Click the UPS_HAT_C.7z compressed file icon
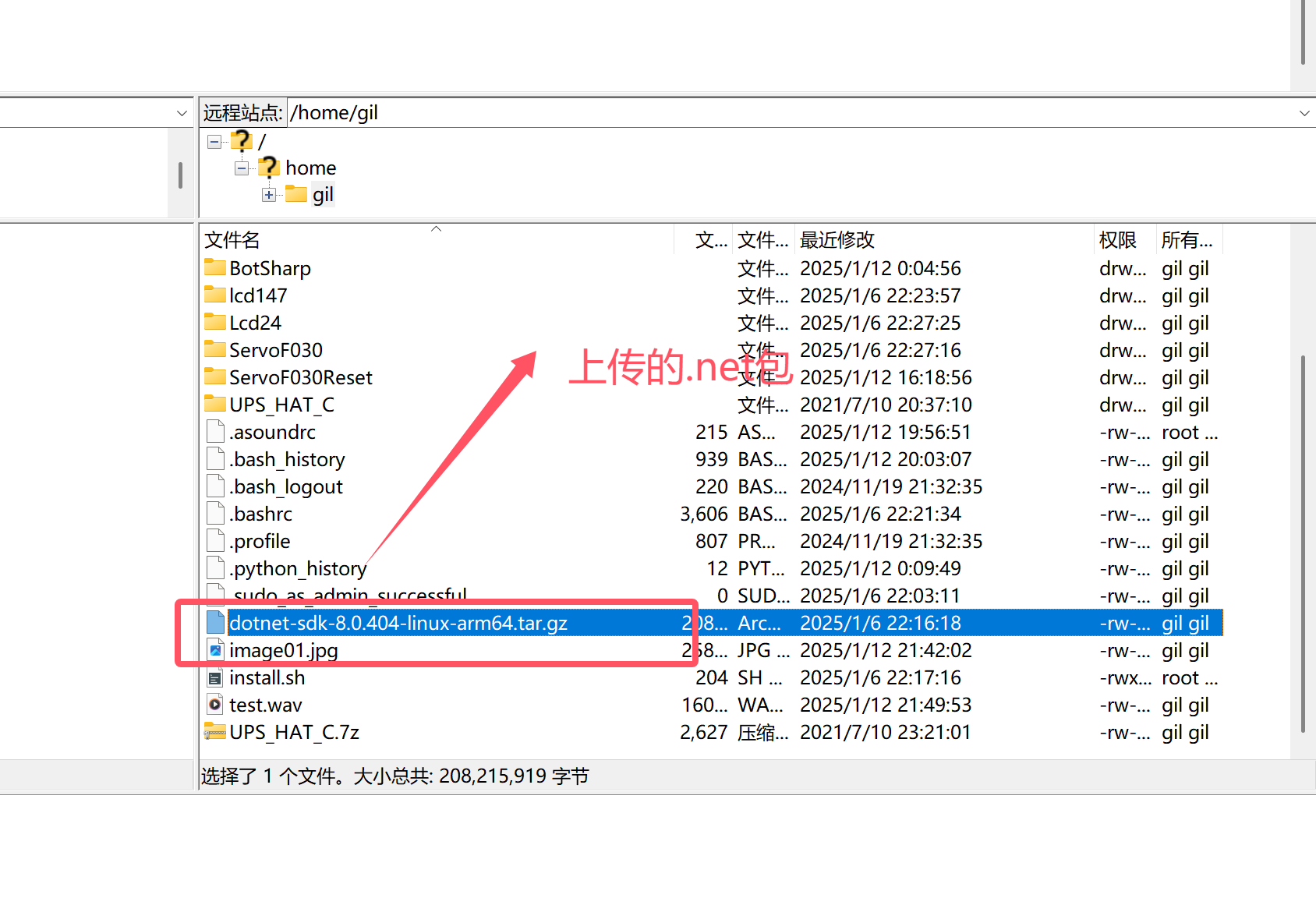 coord(214,731)
